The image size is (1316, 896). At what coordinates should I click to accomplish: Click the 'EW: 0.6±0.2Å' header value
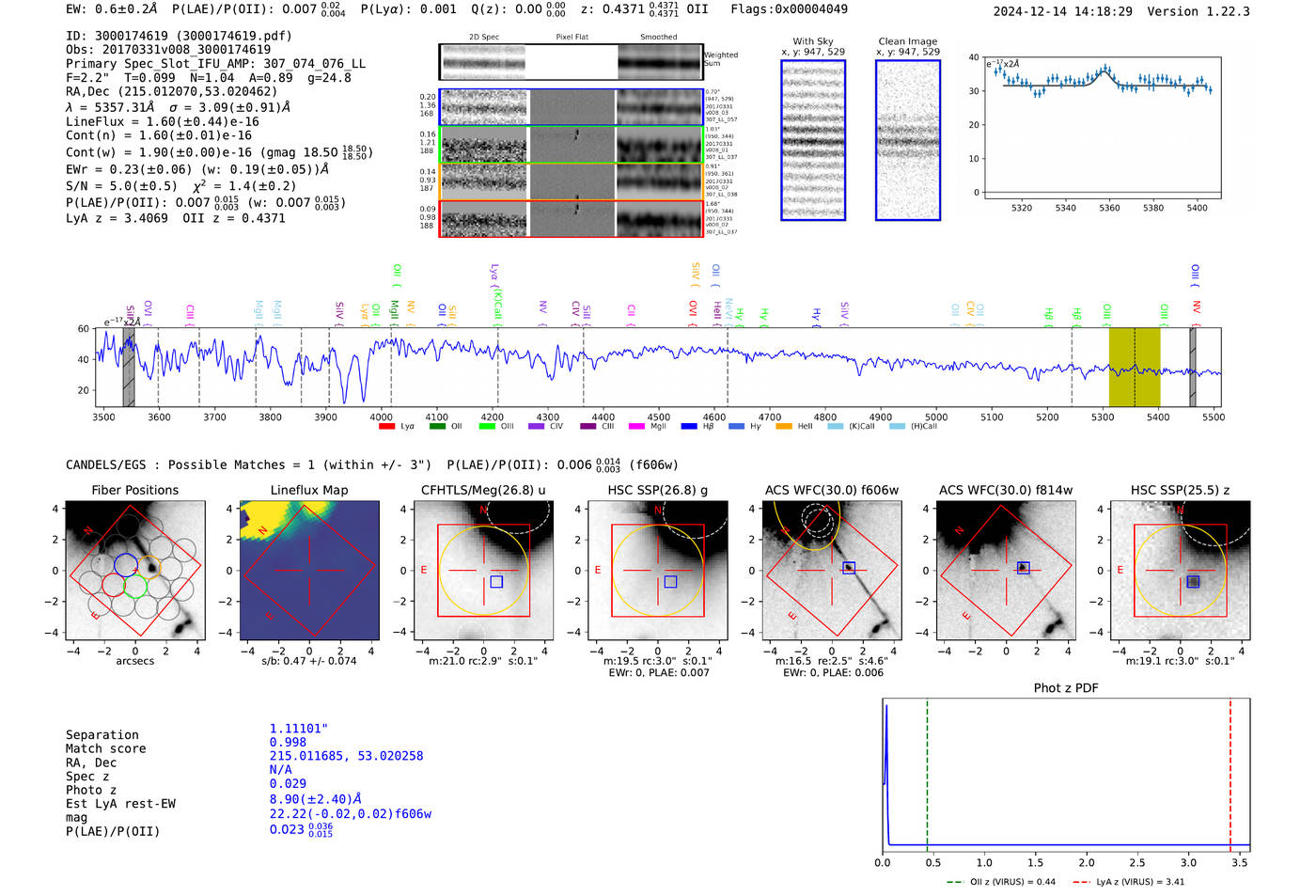tap(112, 8)
